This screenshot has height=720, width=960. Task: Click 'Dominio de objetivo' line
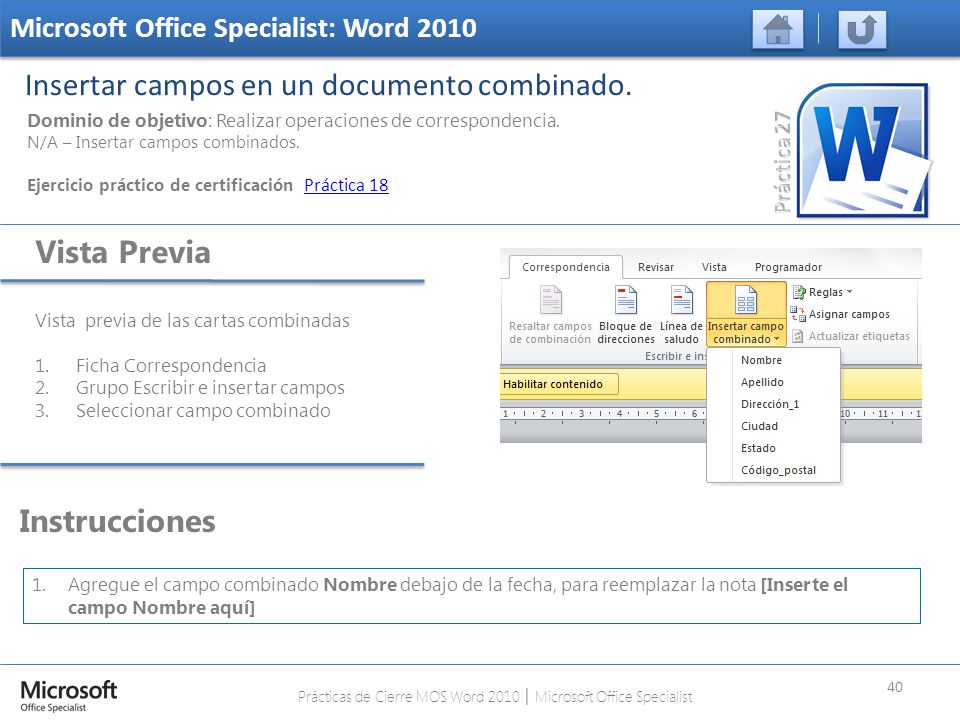pos(293,121)
